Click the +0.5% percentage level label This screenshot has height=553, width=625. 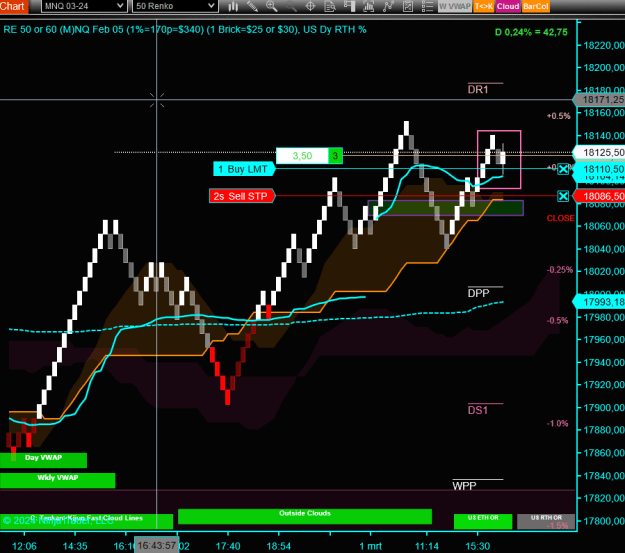(558, 116)
